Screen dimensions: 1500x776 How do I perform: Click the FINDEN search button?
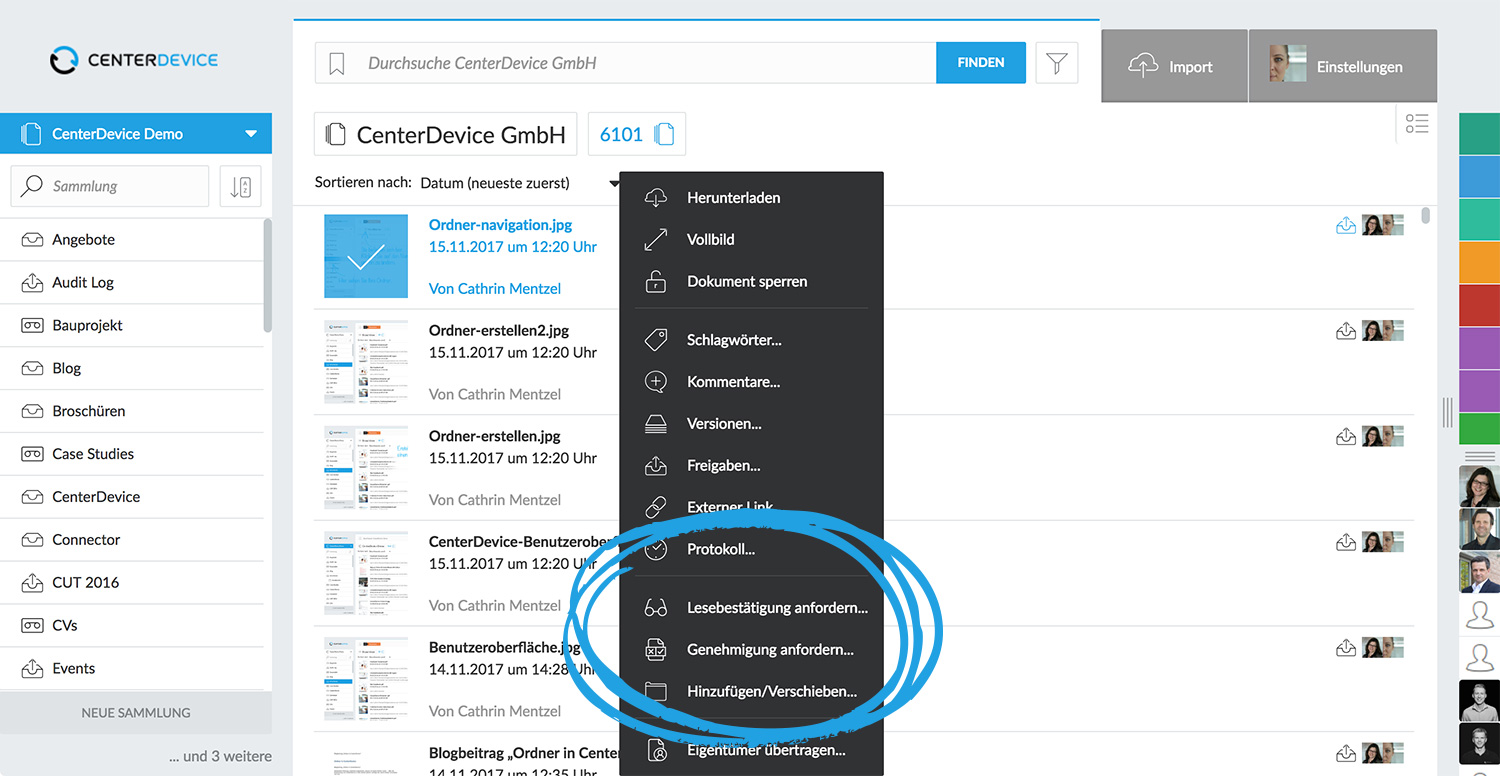click(x=981, y=62)
